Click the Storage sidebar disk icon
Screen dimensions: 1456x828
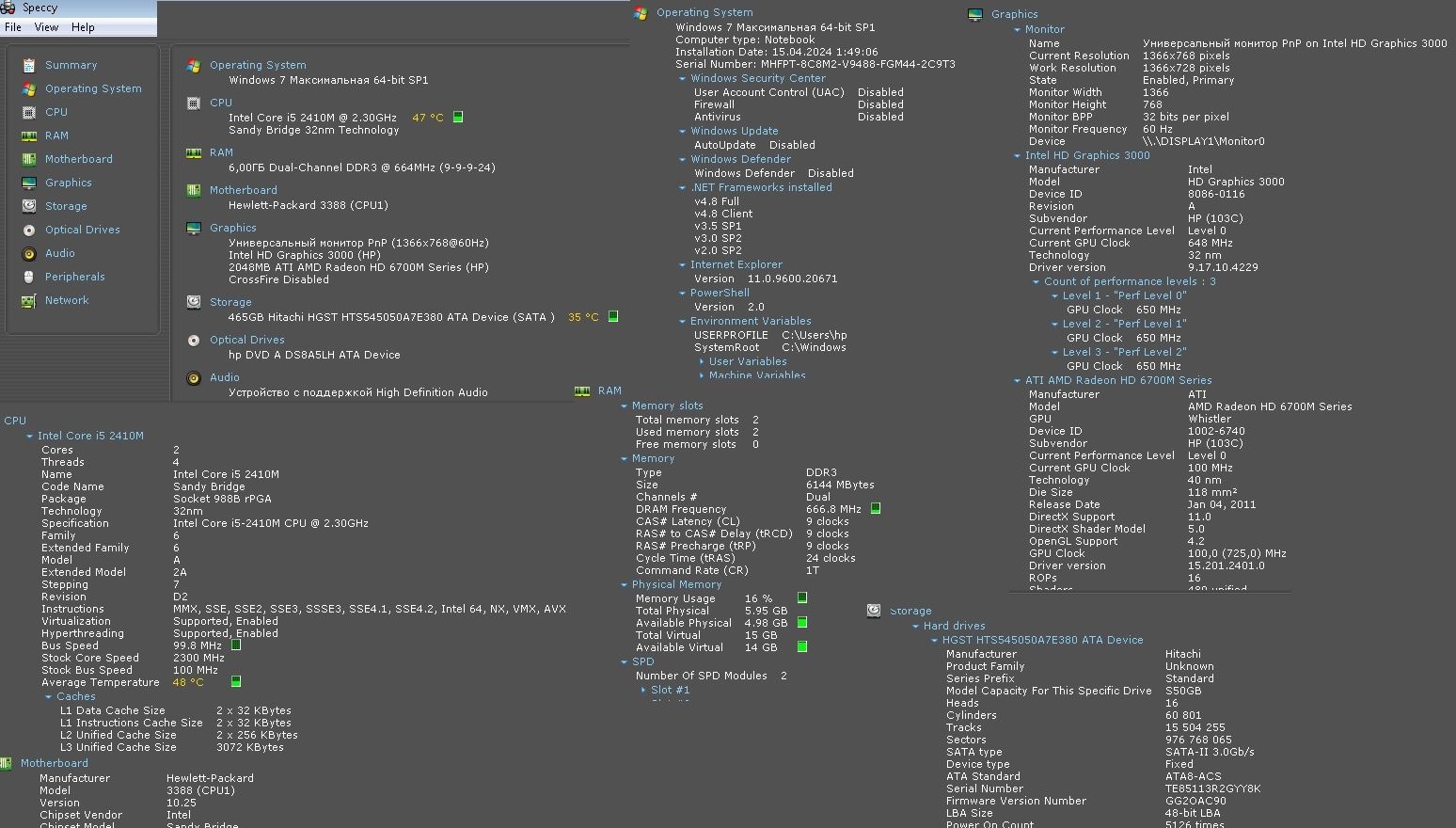pos(29,206)
